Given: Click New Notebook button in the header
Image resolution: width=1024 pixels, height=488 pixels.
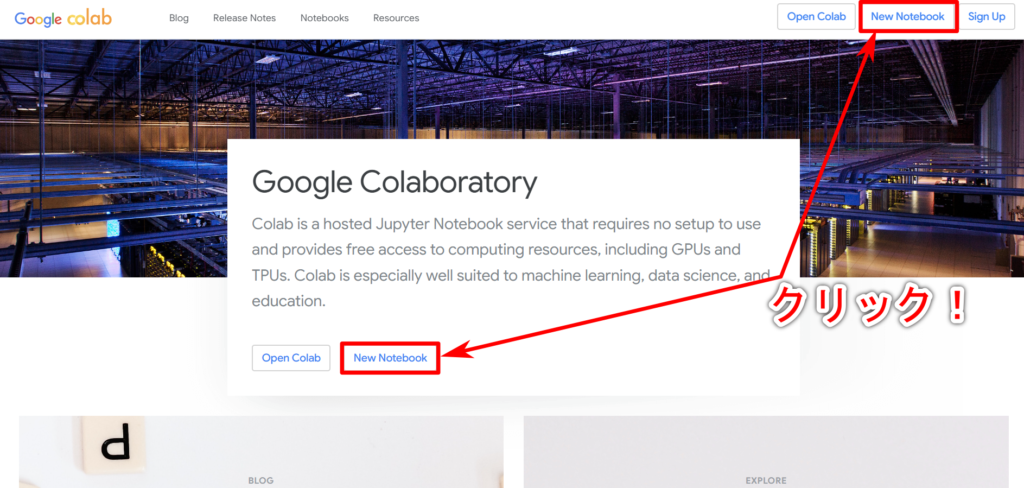Looking at the screenshot, I should (x=908, y=17).
